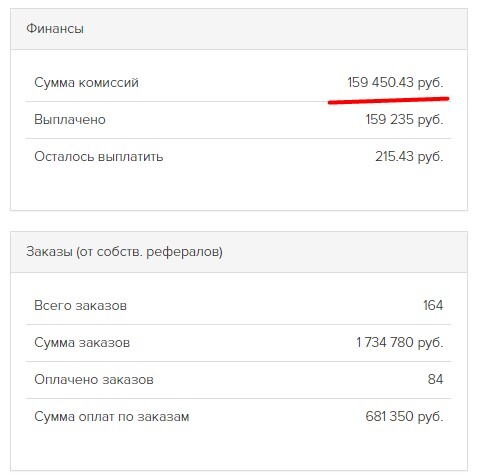
Task: Click the 215.43 руб. remaining value
Action: (409, 156)
